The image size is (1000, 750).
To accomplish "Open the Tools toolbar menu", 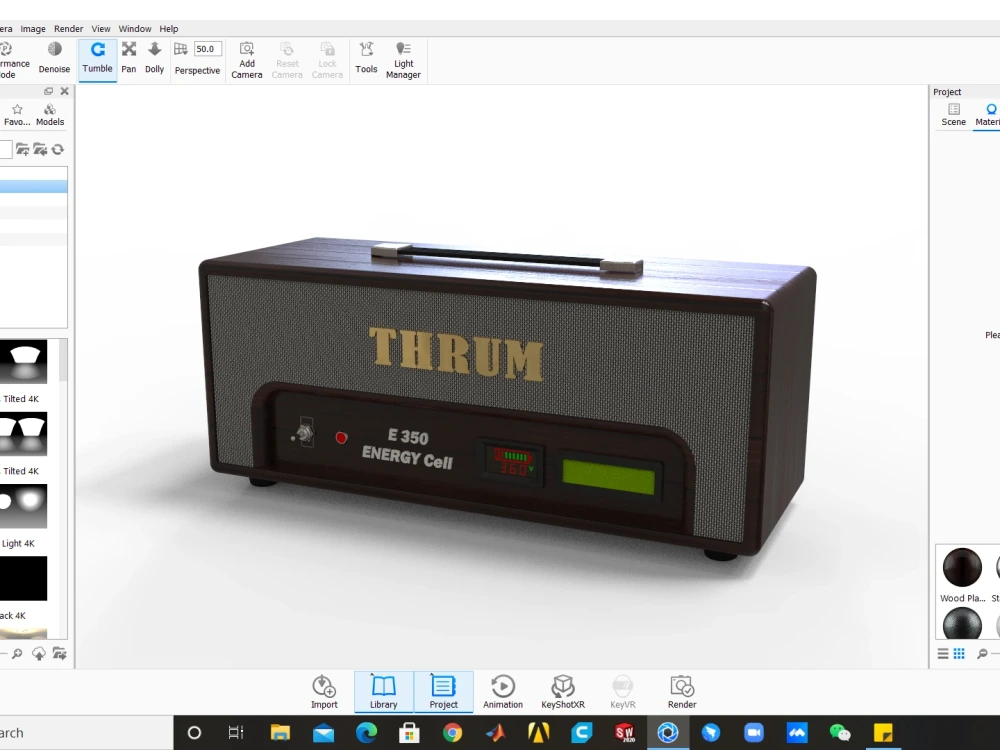I will pyautogui.click(x=366, y=59).
